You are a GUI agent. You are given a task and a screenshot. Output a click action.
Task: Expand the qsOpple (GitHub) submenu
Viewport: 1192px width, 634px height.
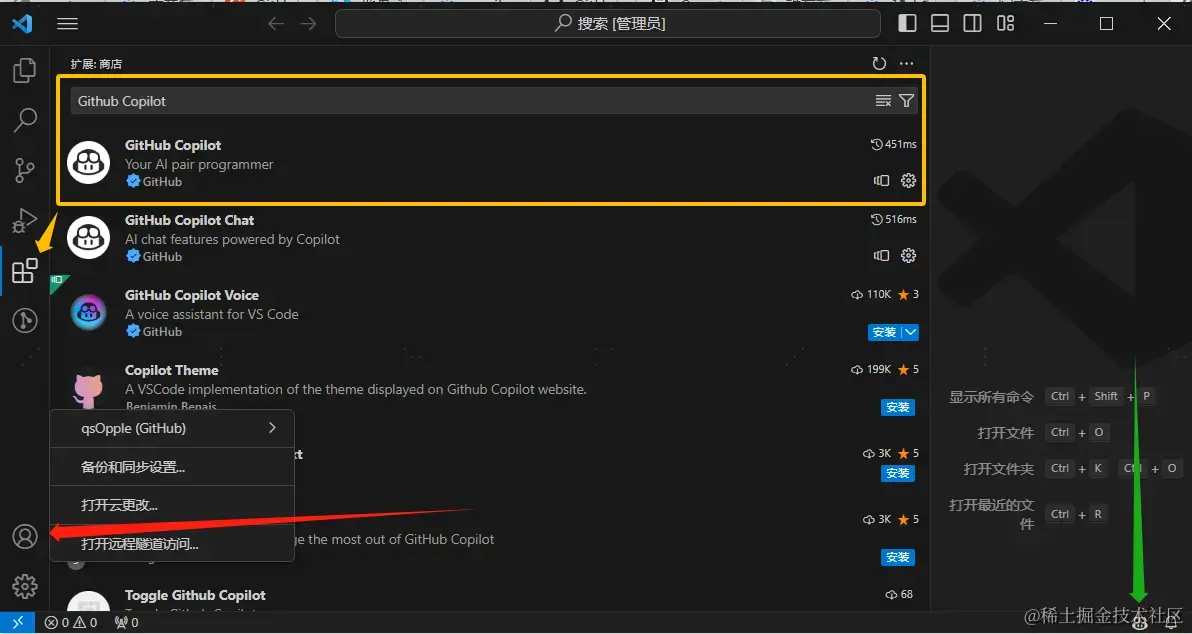tap(172, 428)
